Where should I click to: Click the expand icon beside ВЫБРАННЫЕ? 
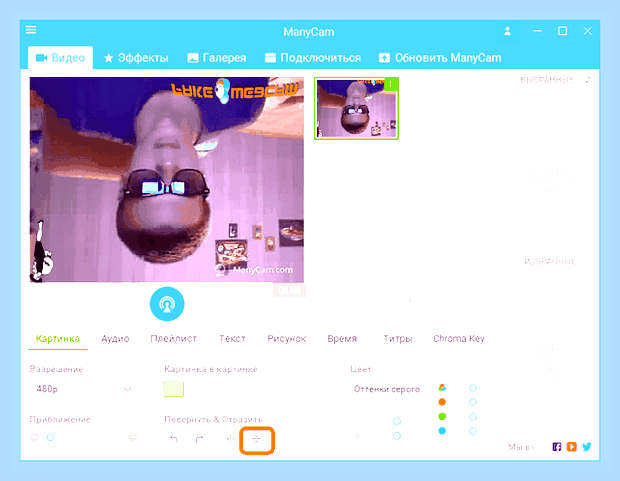(588, 80)
